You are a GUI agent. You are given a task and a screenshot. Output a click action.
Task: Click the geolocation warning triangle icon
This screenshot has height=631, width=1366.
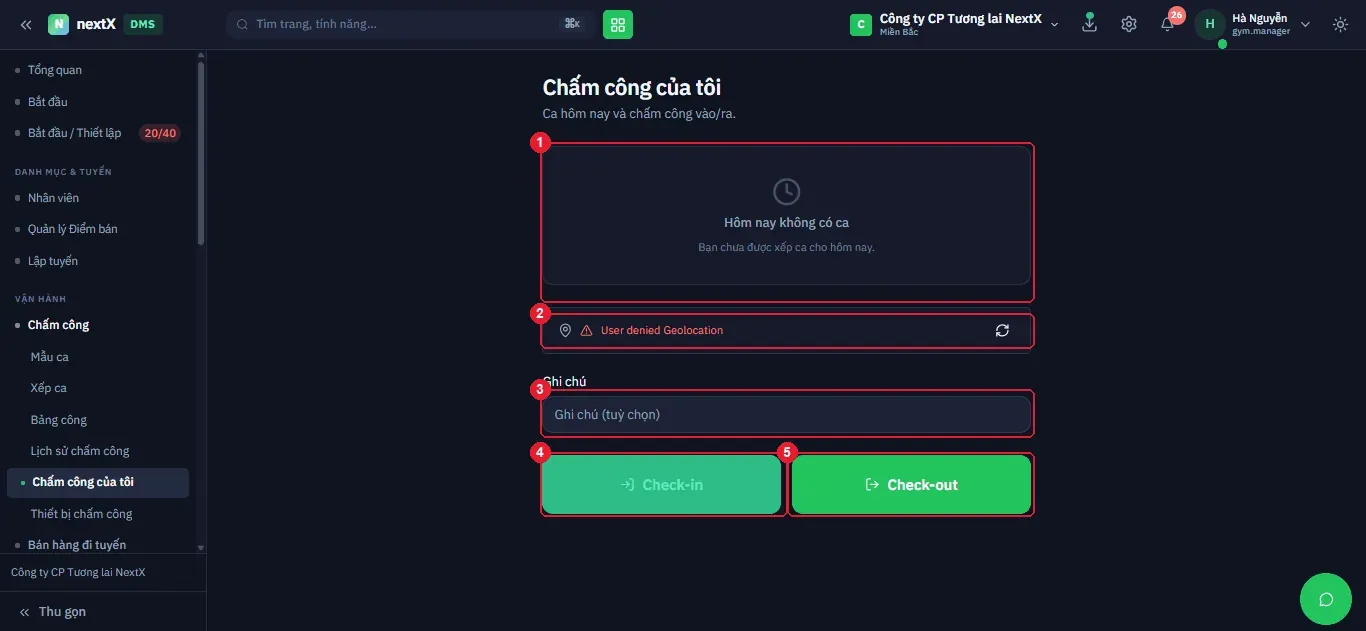[x=587, y=330]
